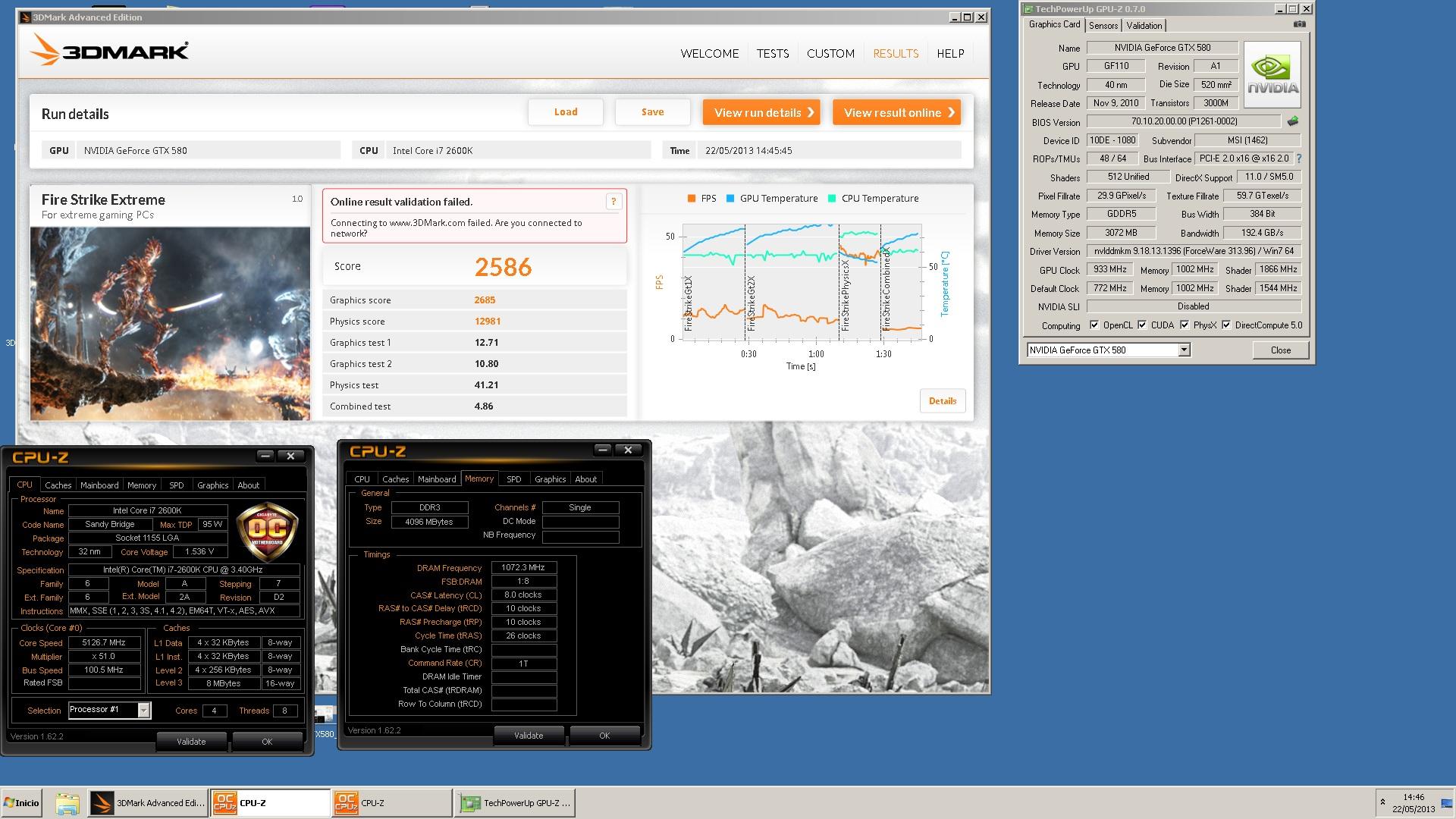The height and width of the screenshot is (819, 1456).
Task: Click the taskbar clock showing 14:46
Action: tap(1414, 797)
